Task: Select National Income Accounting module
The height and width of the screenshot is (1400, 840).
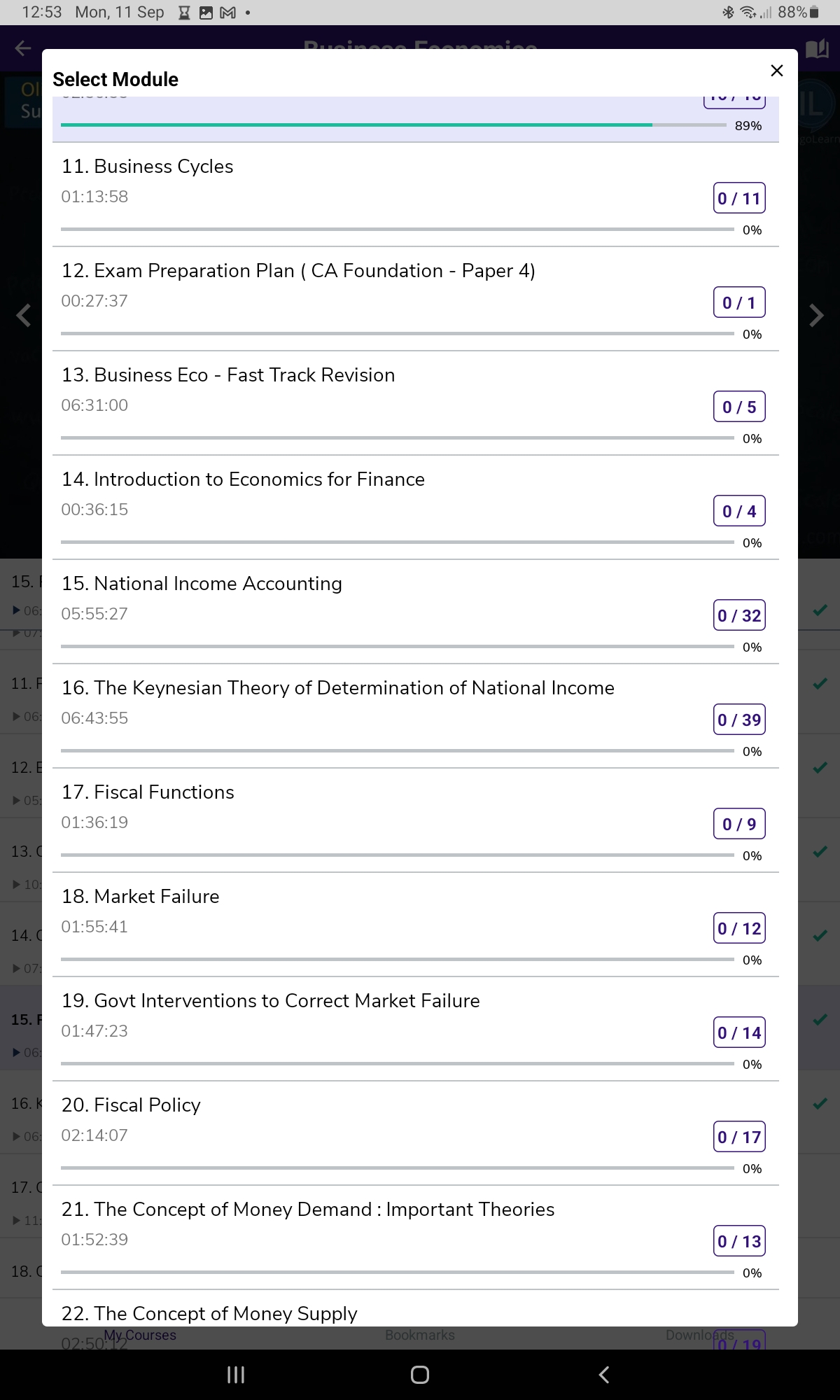Action: (416, 612)
